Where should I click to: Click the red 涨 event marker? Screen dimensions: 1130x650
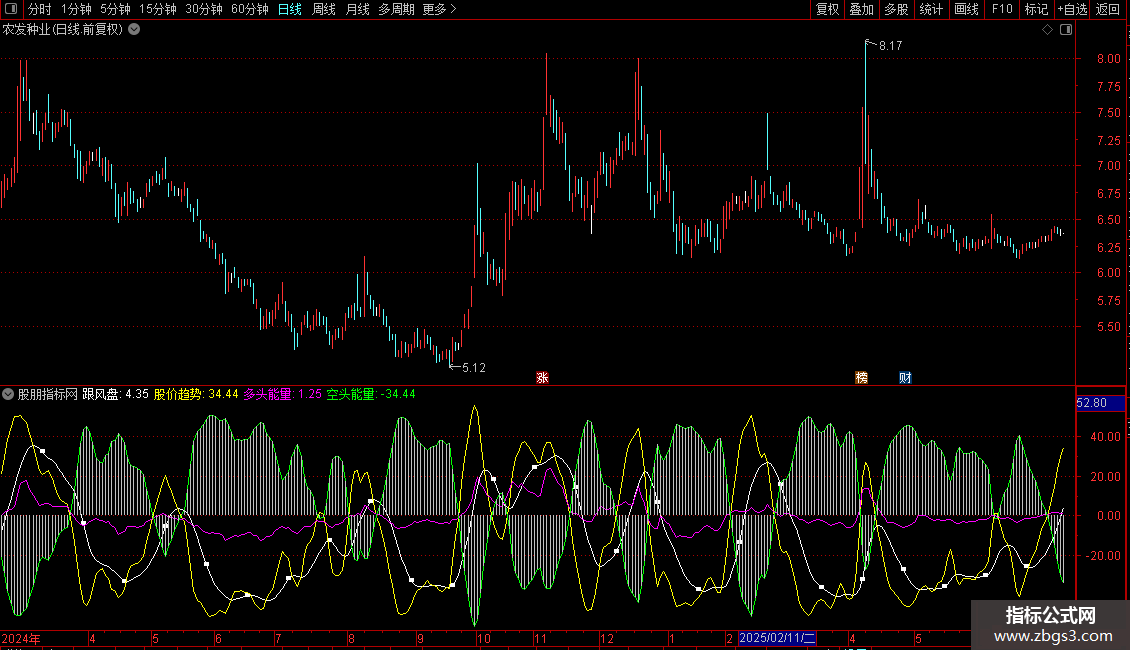543,378
